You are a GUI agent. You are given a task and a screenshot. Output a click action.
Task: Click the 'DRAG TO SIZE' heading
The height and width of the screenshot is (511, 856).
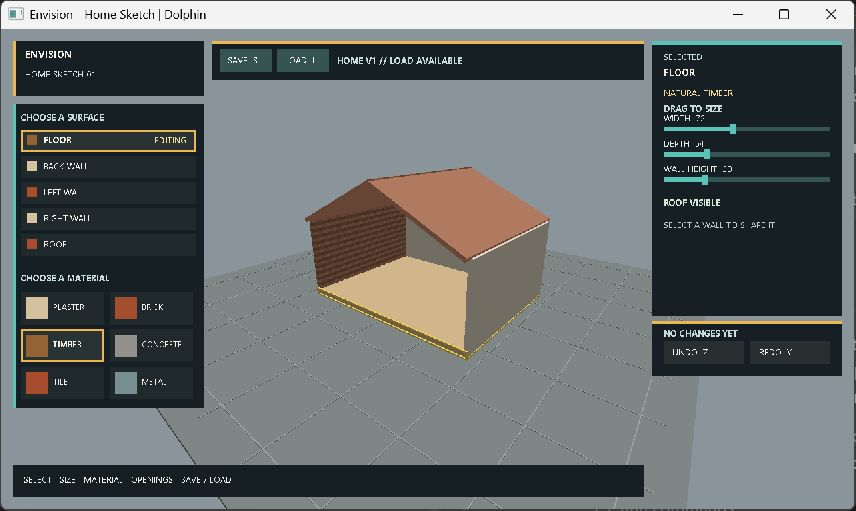point(693,109)
